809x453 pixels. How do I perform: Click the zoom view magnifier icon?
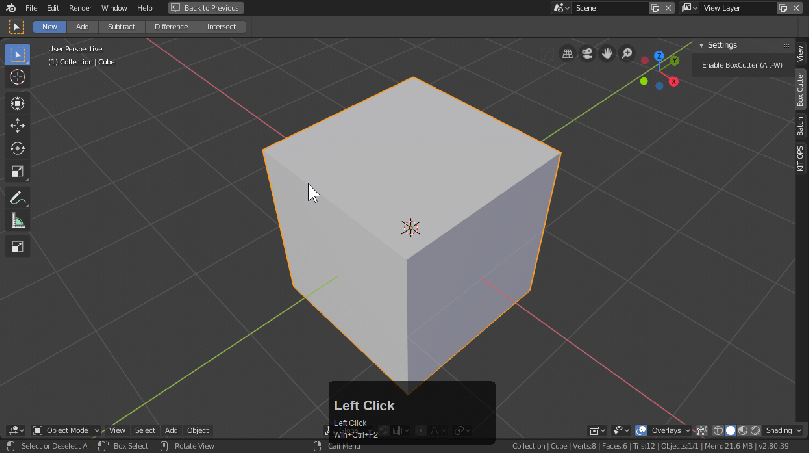click(x=626, y=54)
